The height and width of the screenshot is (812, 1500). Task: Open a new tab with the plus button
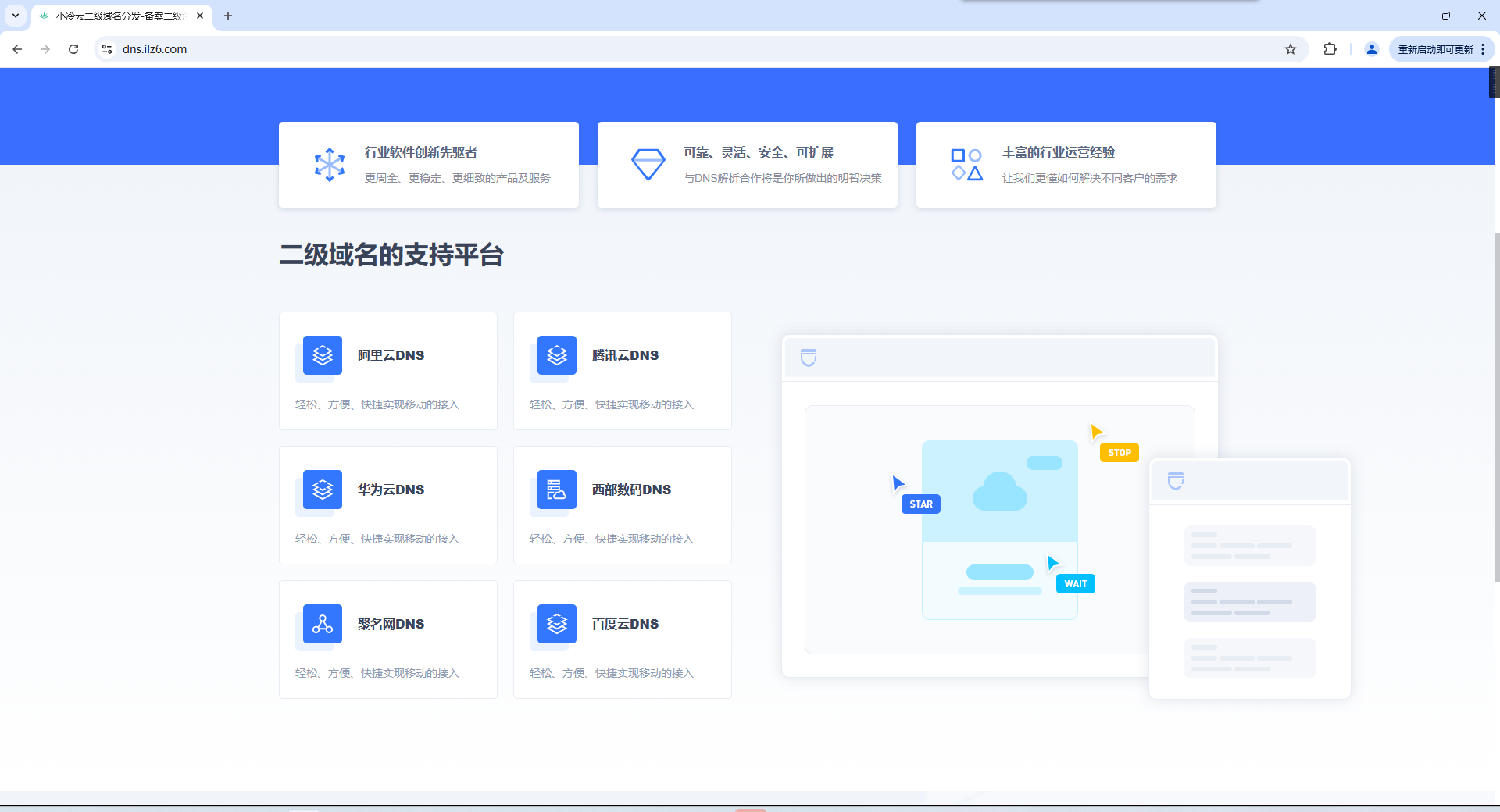click(x=228, y=16)
